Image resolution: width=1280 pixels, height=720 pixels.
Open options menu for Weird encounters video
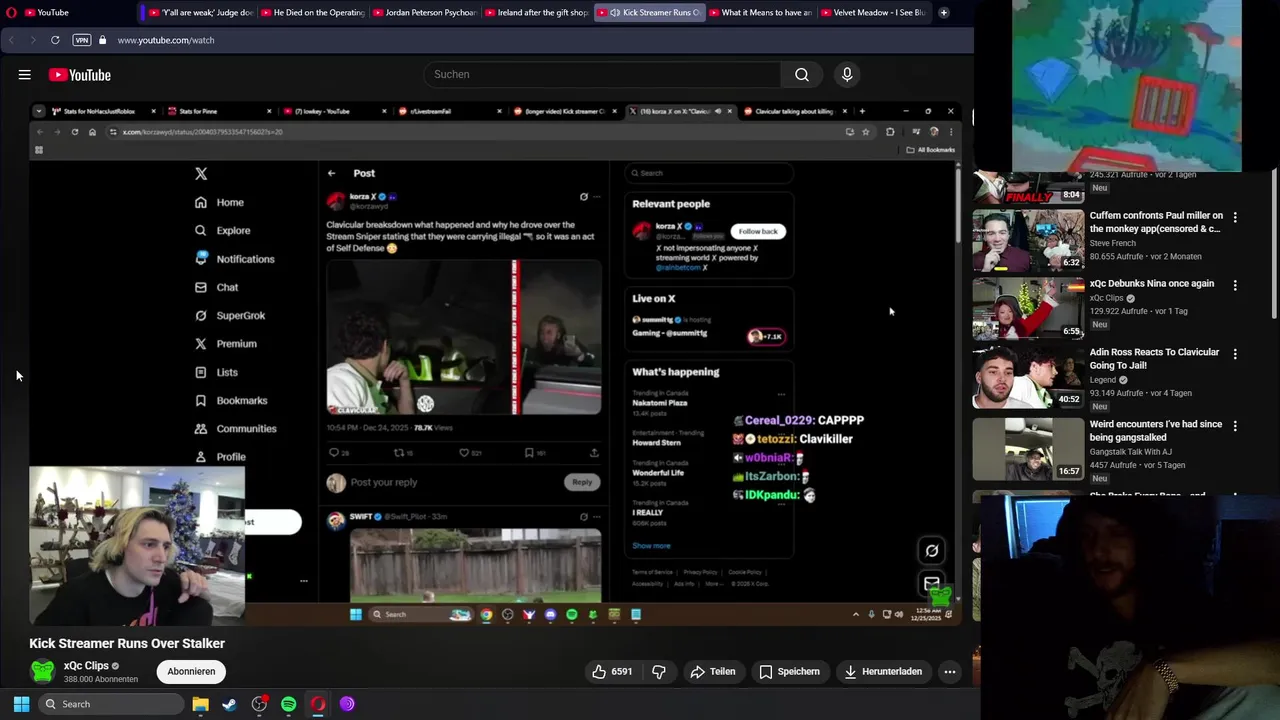(1235, 426)
